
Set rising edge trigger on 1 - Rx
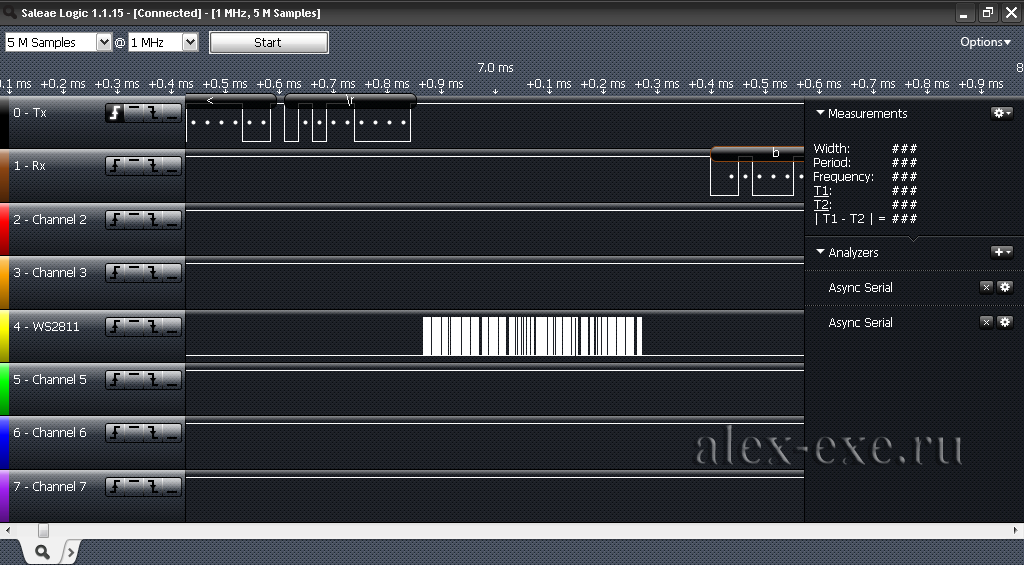tap(115, 167)
